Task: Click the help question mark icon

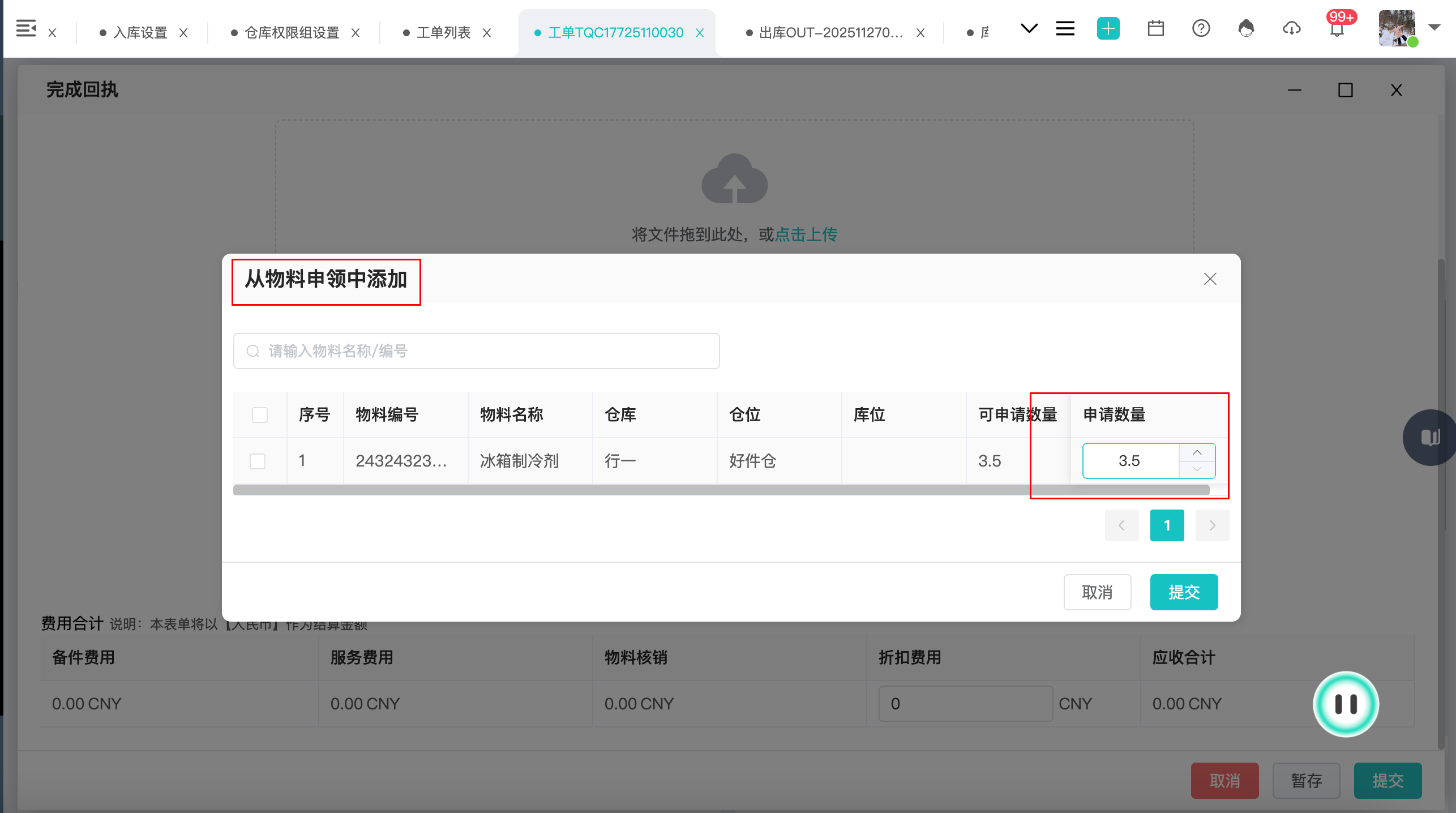Action: pyautogui.click(x=1201, y=28)
